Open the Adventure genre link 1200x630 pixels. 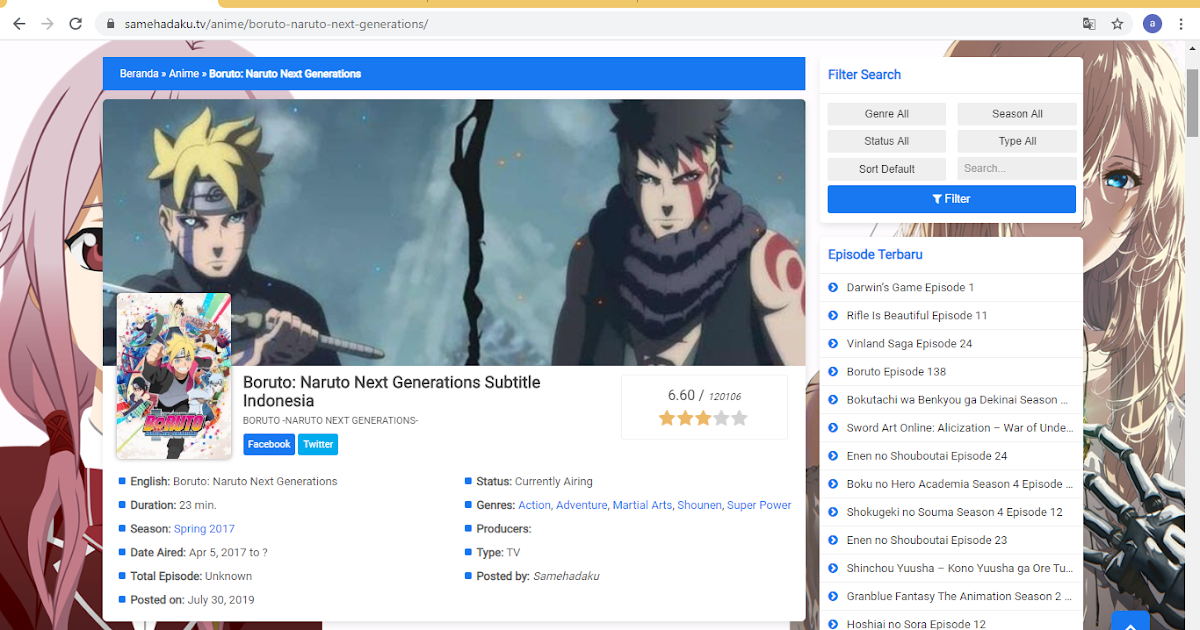tap(582, 505)
